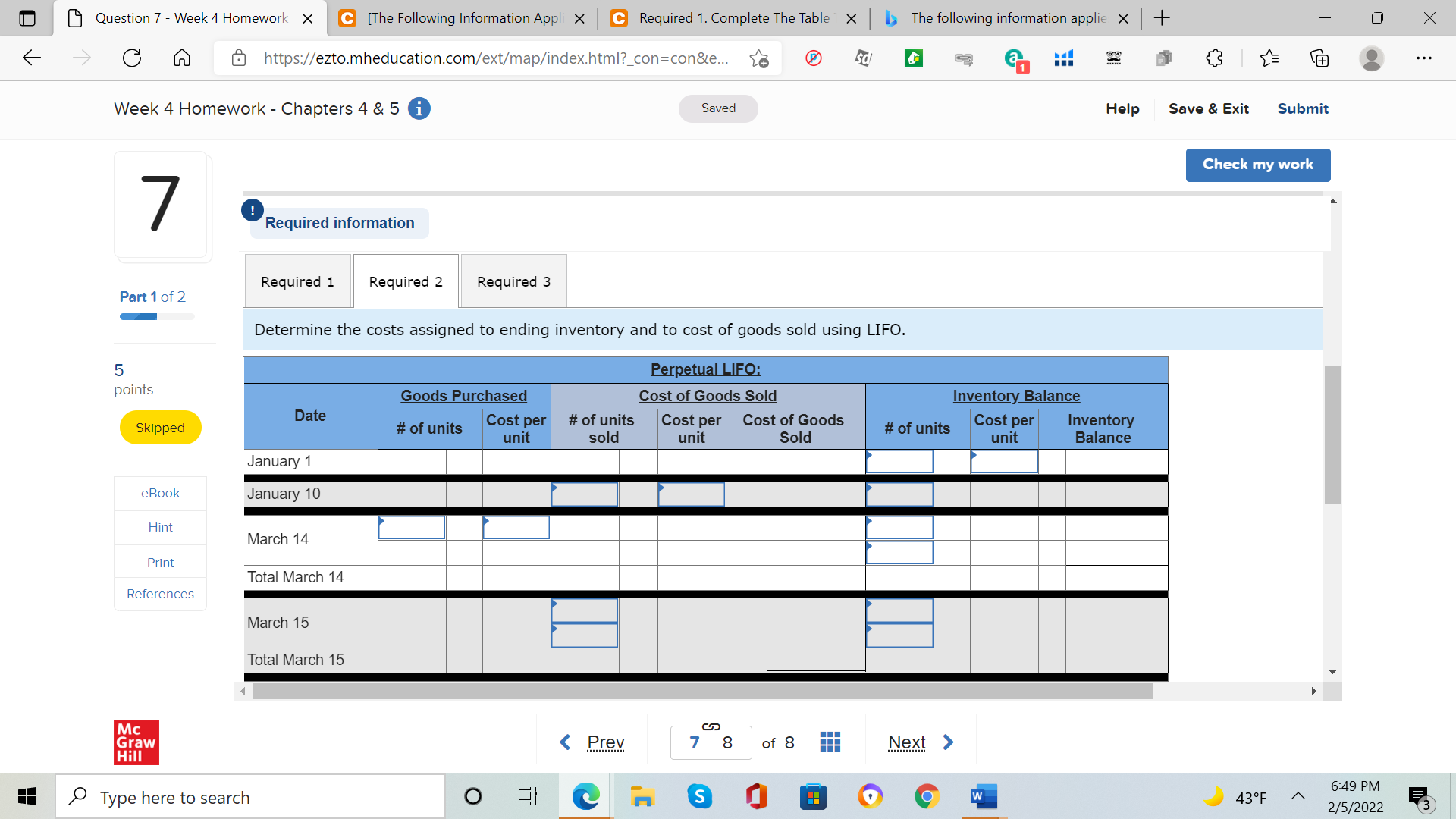Switch to the Required 1 tab
Screen dimensions: 1456x819
coord(297,281)
